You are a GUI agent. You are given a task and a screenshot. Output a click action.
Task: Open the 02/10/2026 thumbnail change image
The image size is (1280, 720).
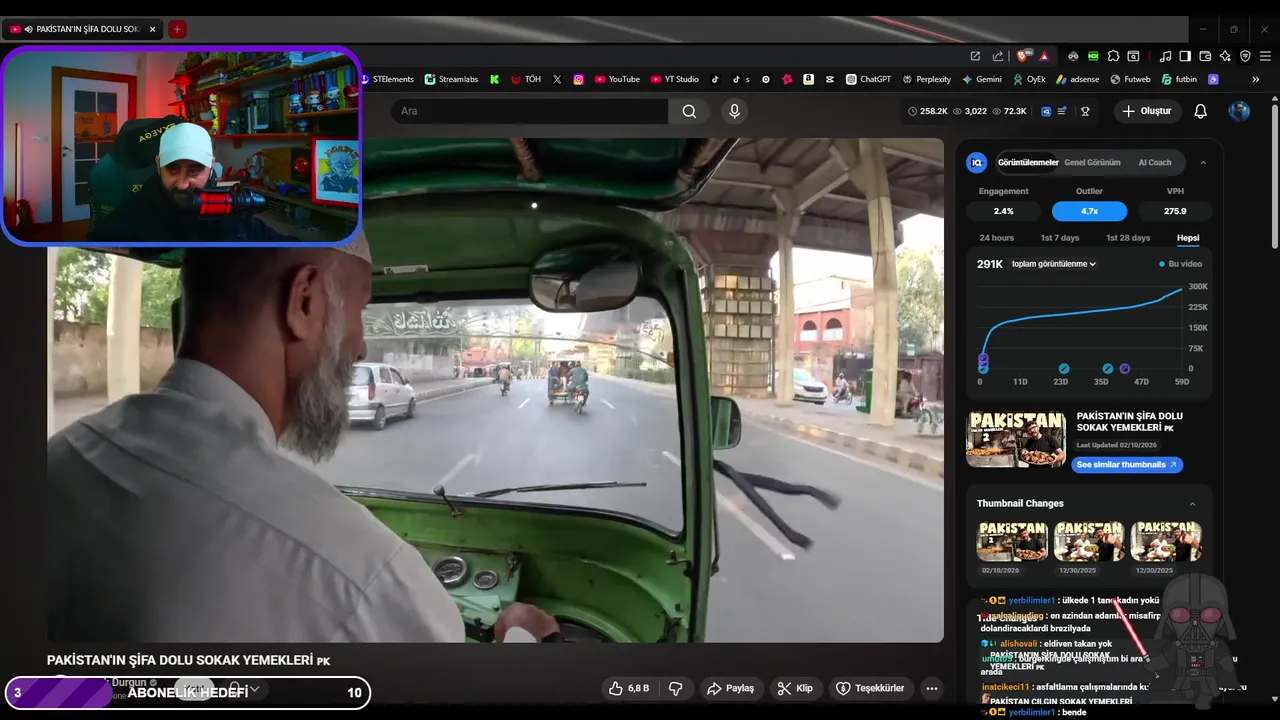(1013, 541)
